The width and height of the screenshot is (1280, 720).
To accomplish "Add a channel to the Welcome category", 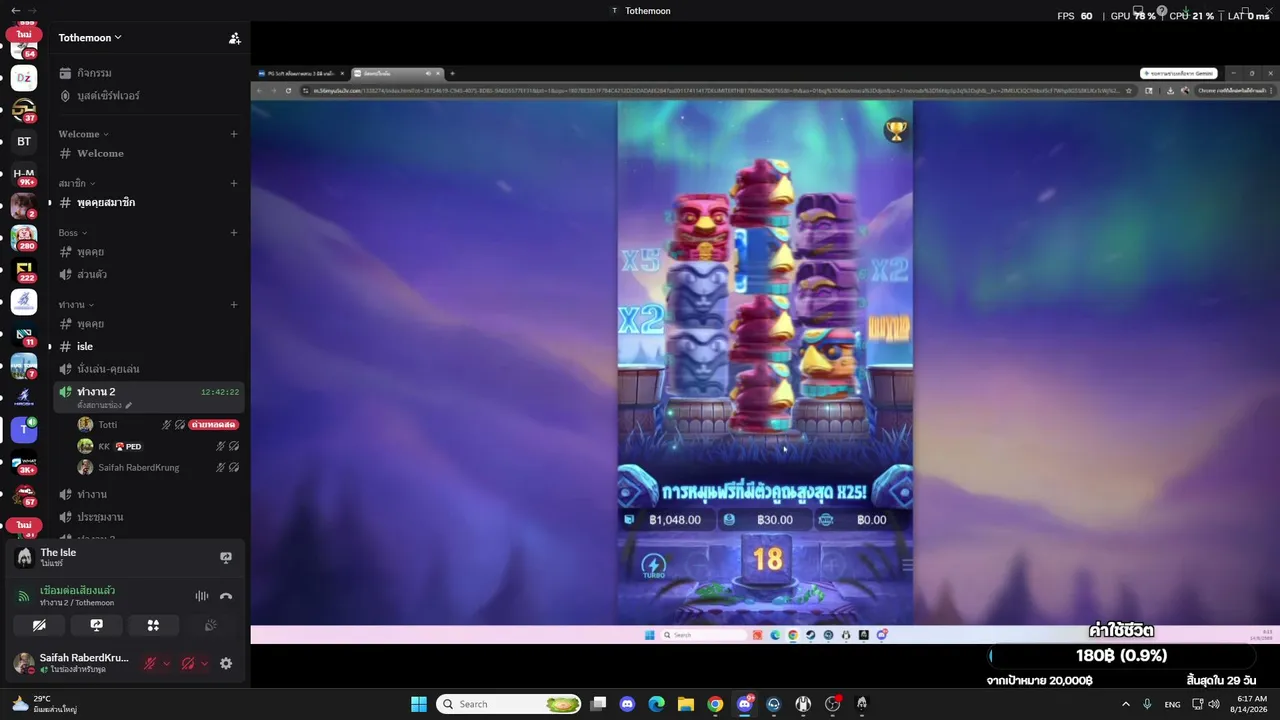I will pyautogui.click(x=234, y=134).
